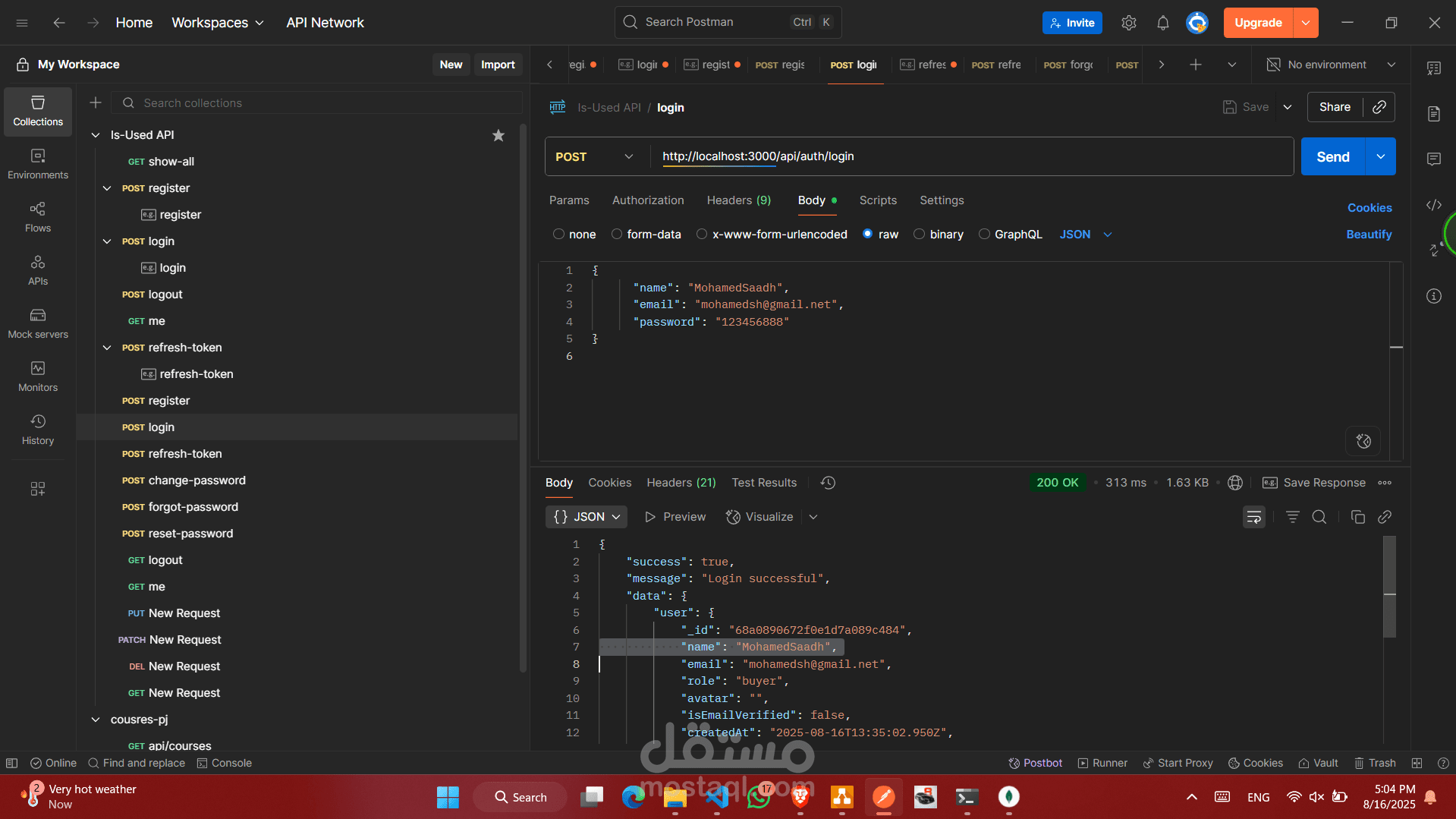Image resolution: width=1456 pixels, height=819 pixels.
Task: Collapse the POST refresh-token request examples
Action: [107, 348]
